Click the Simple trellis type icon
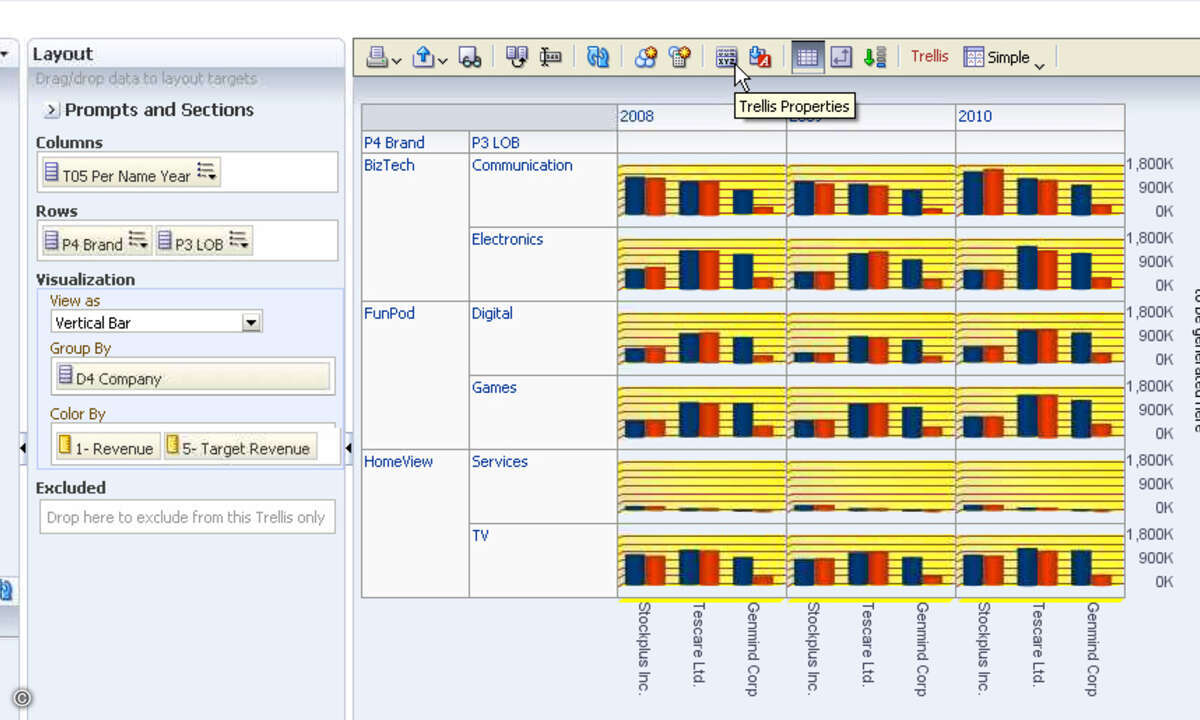Screen dimensions: 1200x720 (974, 57)
